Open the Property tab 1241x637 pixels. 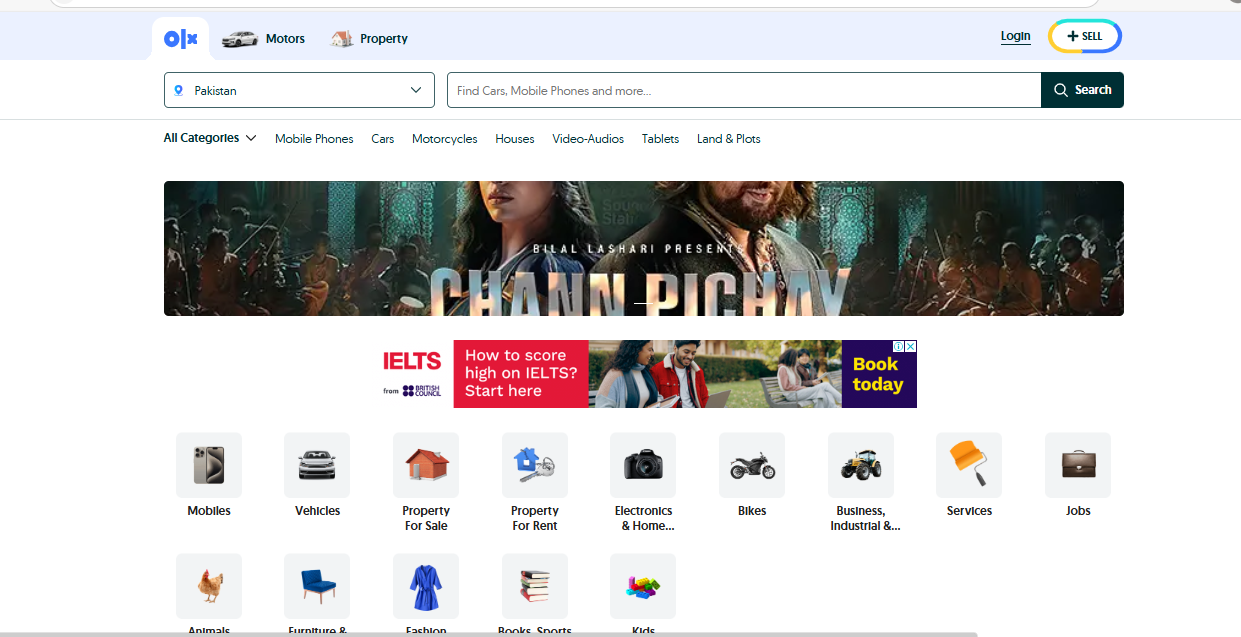click(369, 39)
